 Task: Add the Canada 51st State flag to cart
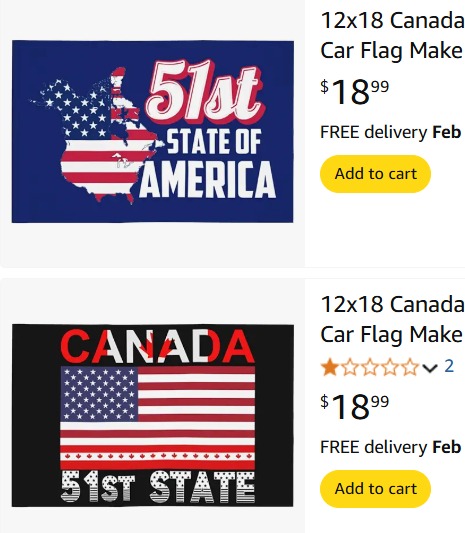tap(375, 489)
